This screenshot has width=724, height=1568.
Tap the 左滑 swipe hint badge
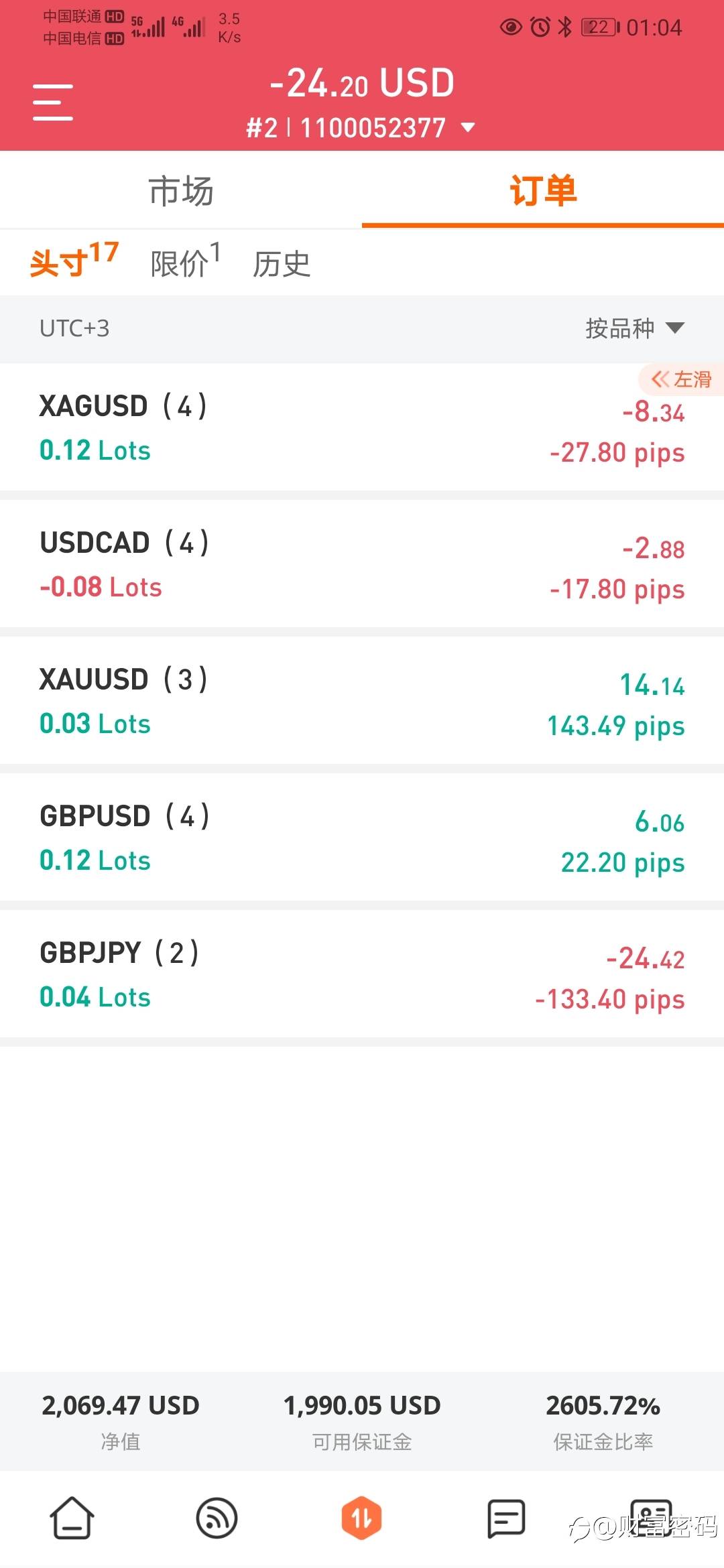[x=681, y=379]
